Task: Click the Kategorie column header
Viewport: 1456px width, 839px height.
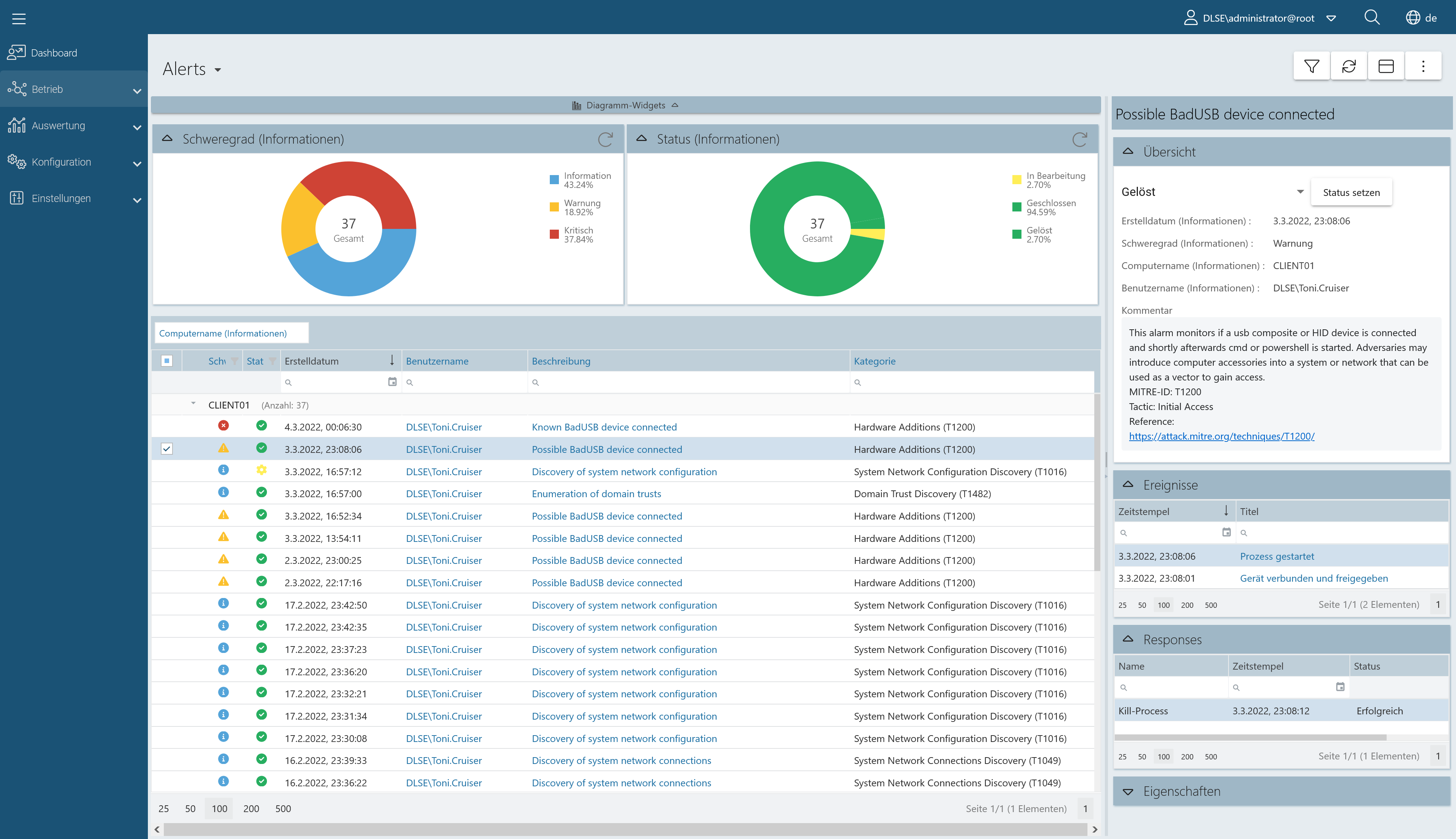Action: 874,361
